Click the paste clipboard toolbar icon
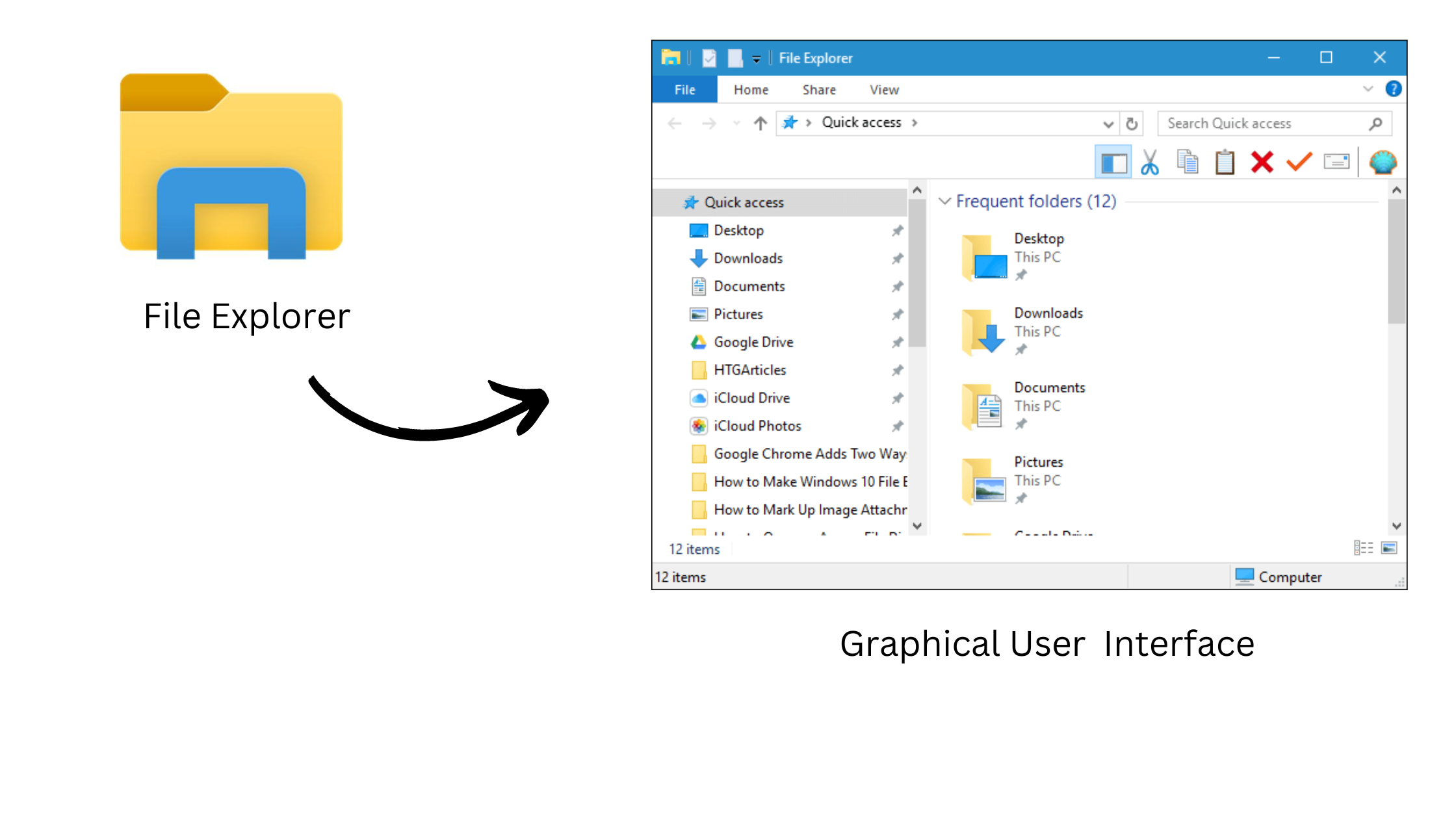The height and width of the screenshot is (819, 1456). (1225, 162)
